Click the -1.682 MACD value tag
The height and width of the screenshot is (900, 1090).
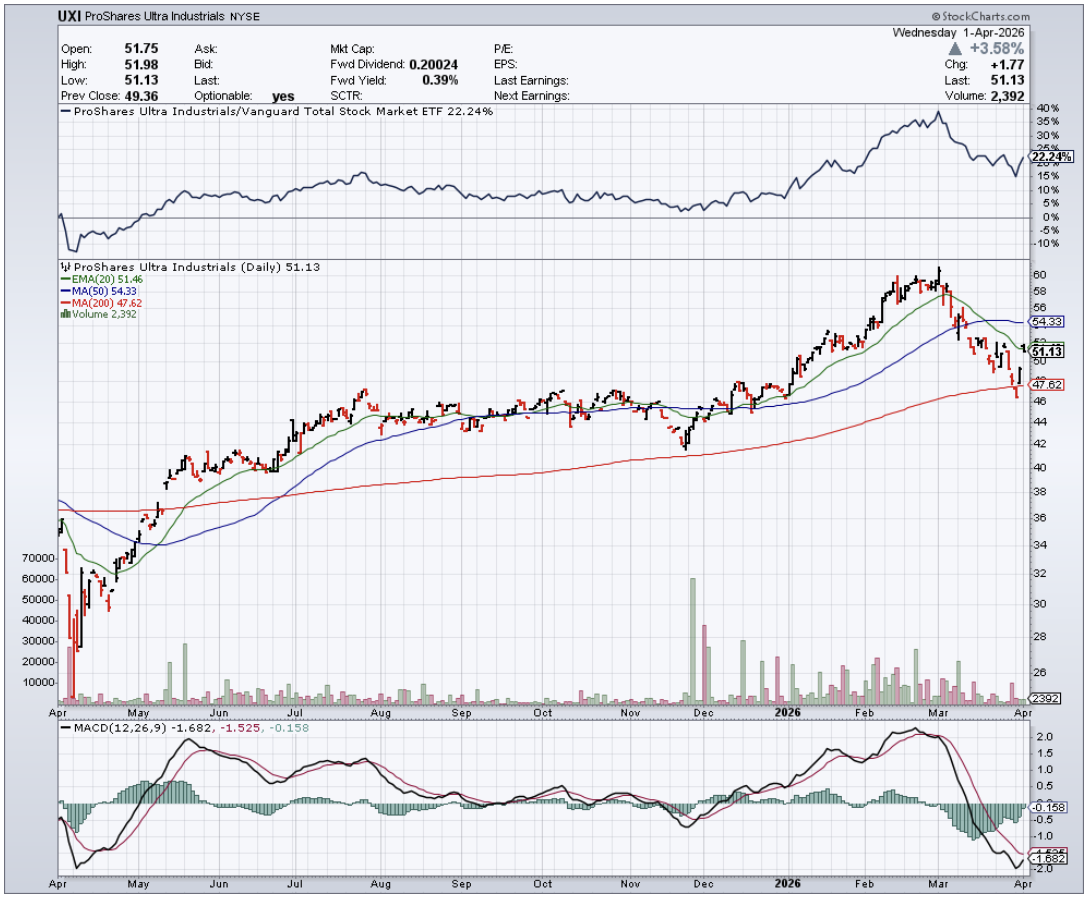point(1045,858)
